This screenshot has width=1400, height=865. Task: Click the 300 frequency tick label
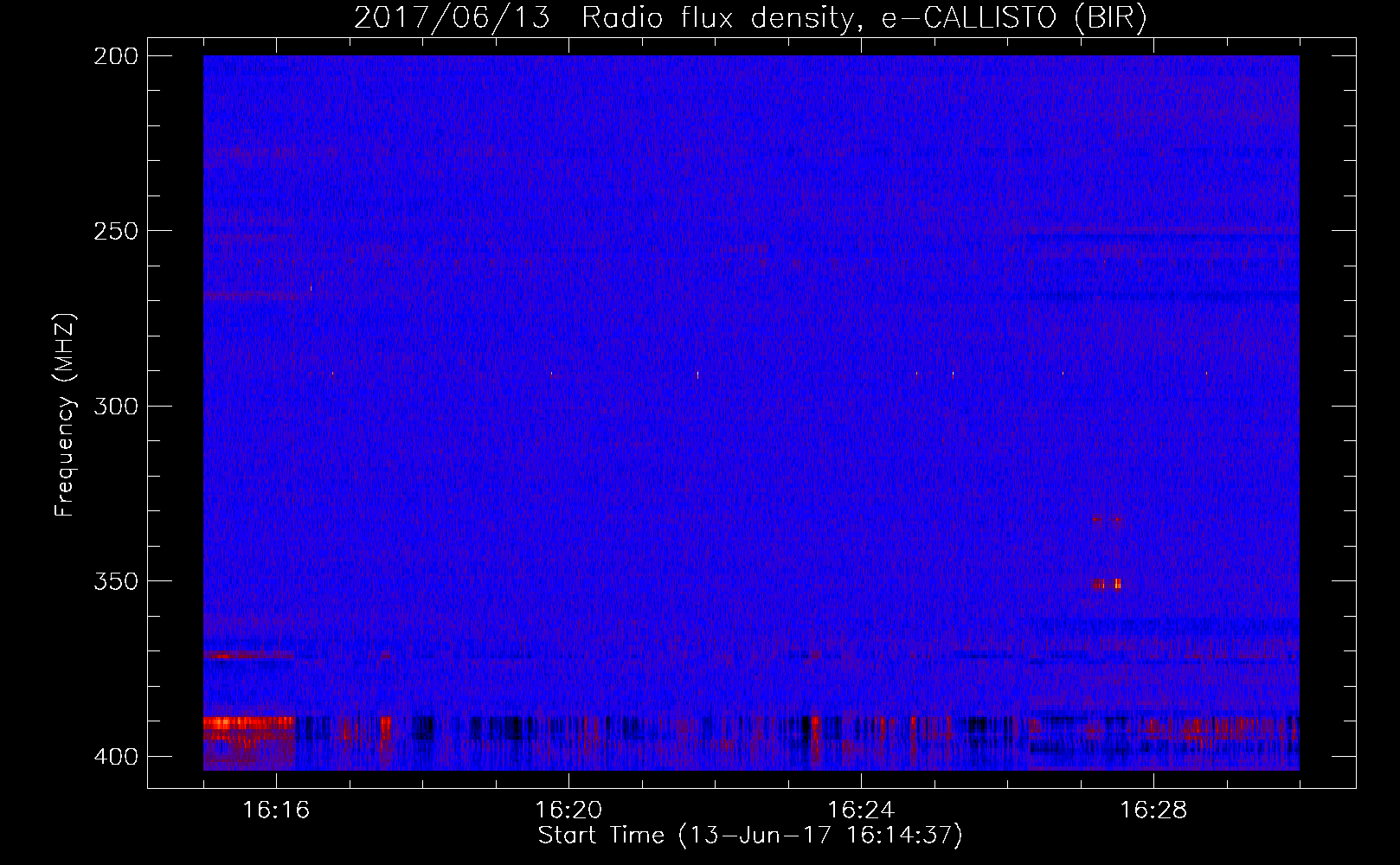coord(116,406)
